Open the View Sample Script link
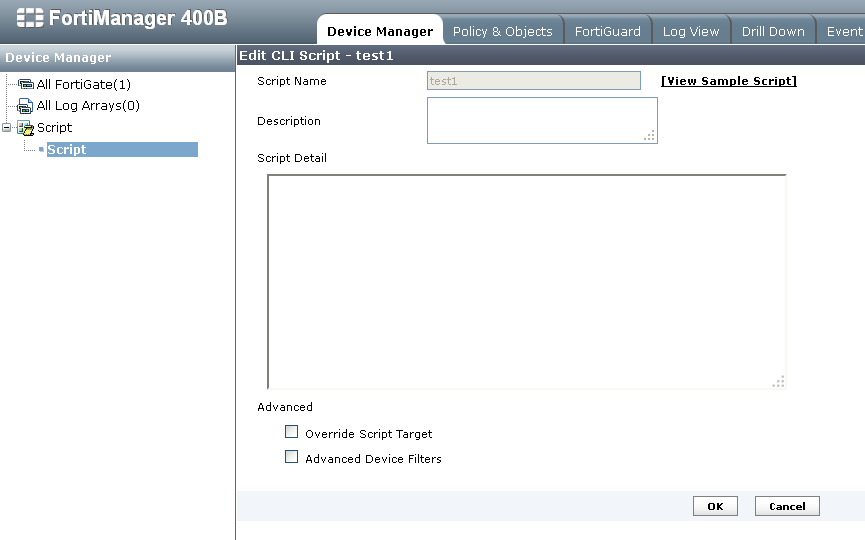865x540 pixels. click(729, 81)
